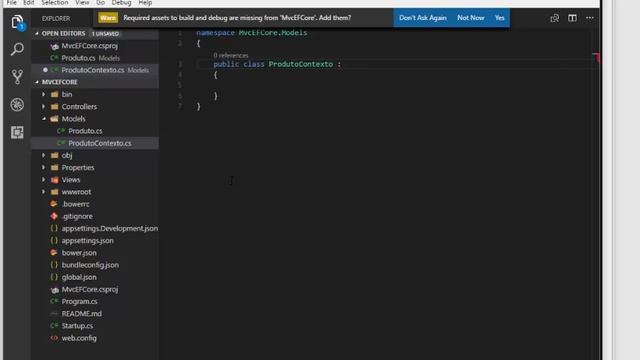Click the open preview to the side icon
Image resolution: width=640 pixels, height=360 pixels.
[x=554, y=18]
